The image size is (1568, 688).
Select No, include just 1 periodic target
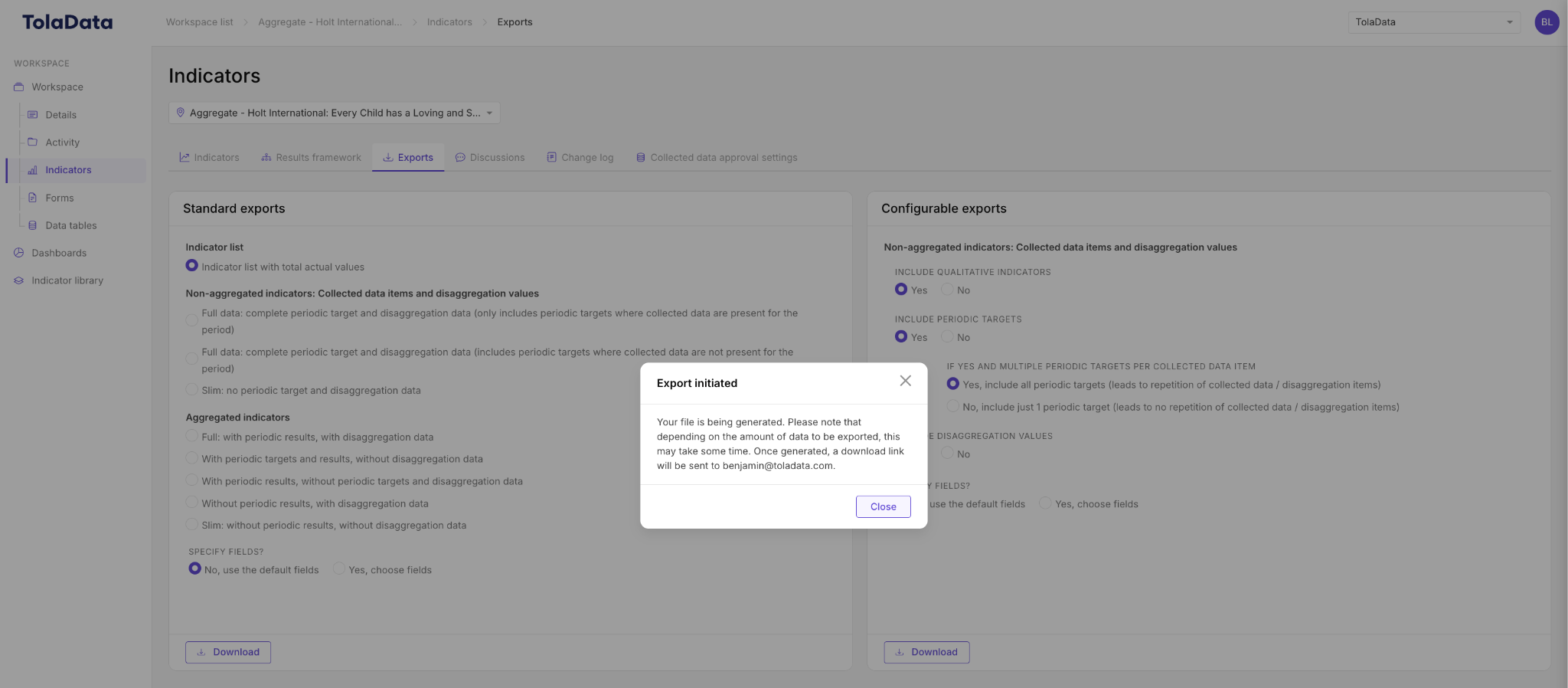(953, 406)
